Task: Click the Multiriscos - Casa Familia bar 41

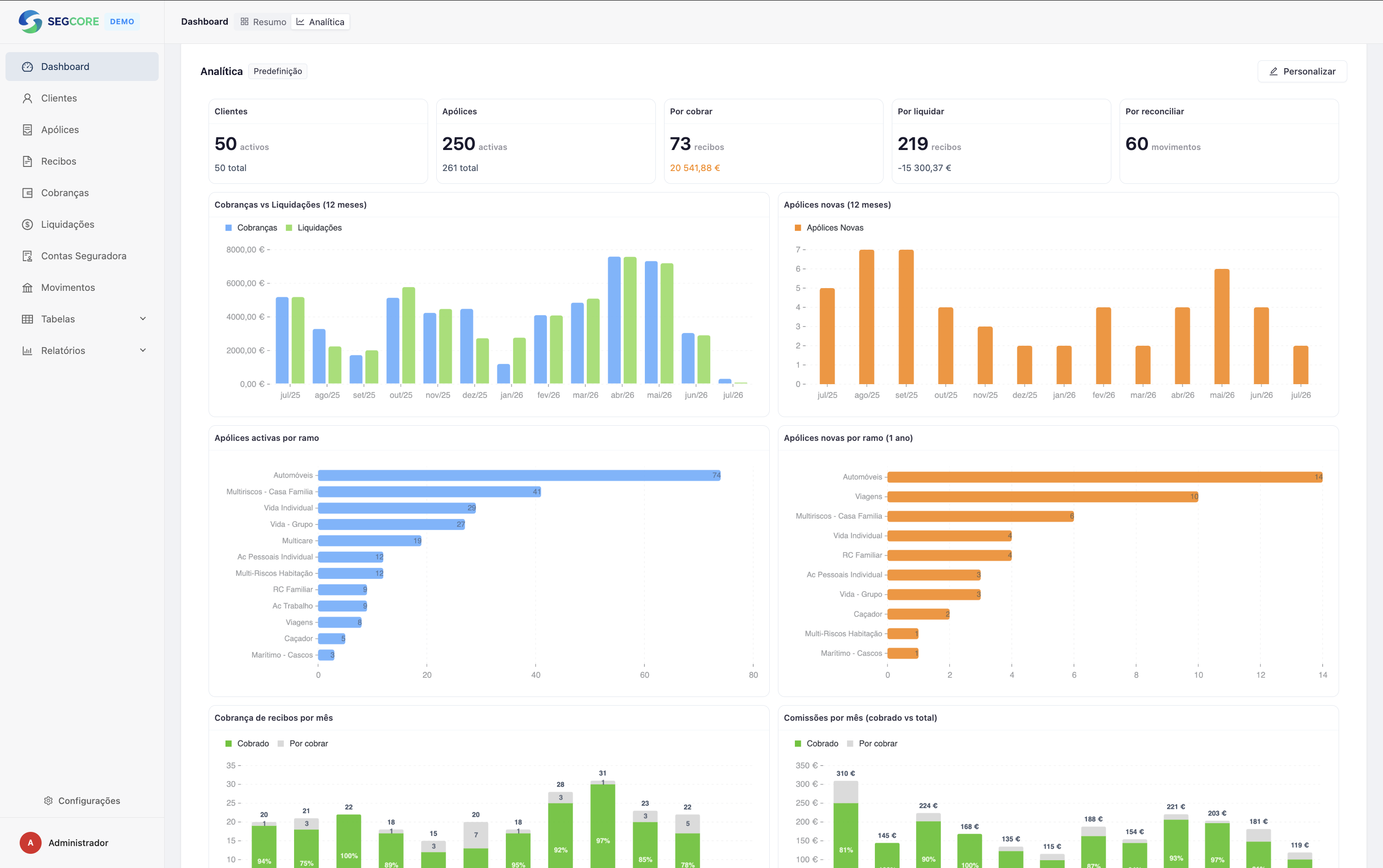Action: pyautogui.click(x=430, y=492)
